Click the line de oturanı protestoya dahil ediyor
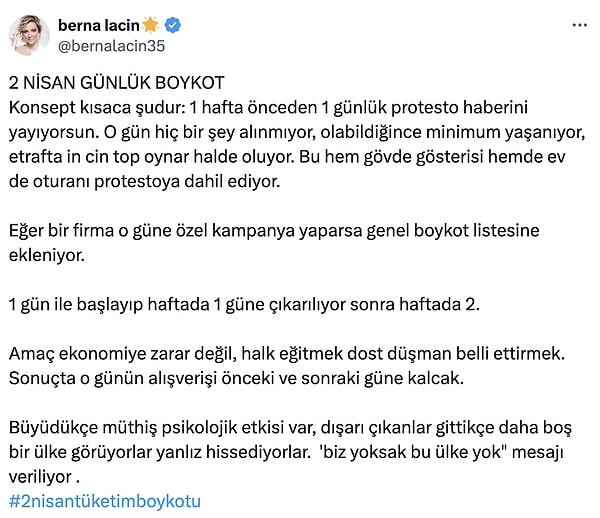600x518 pixels. (x=145, y=182)
